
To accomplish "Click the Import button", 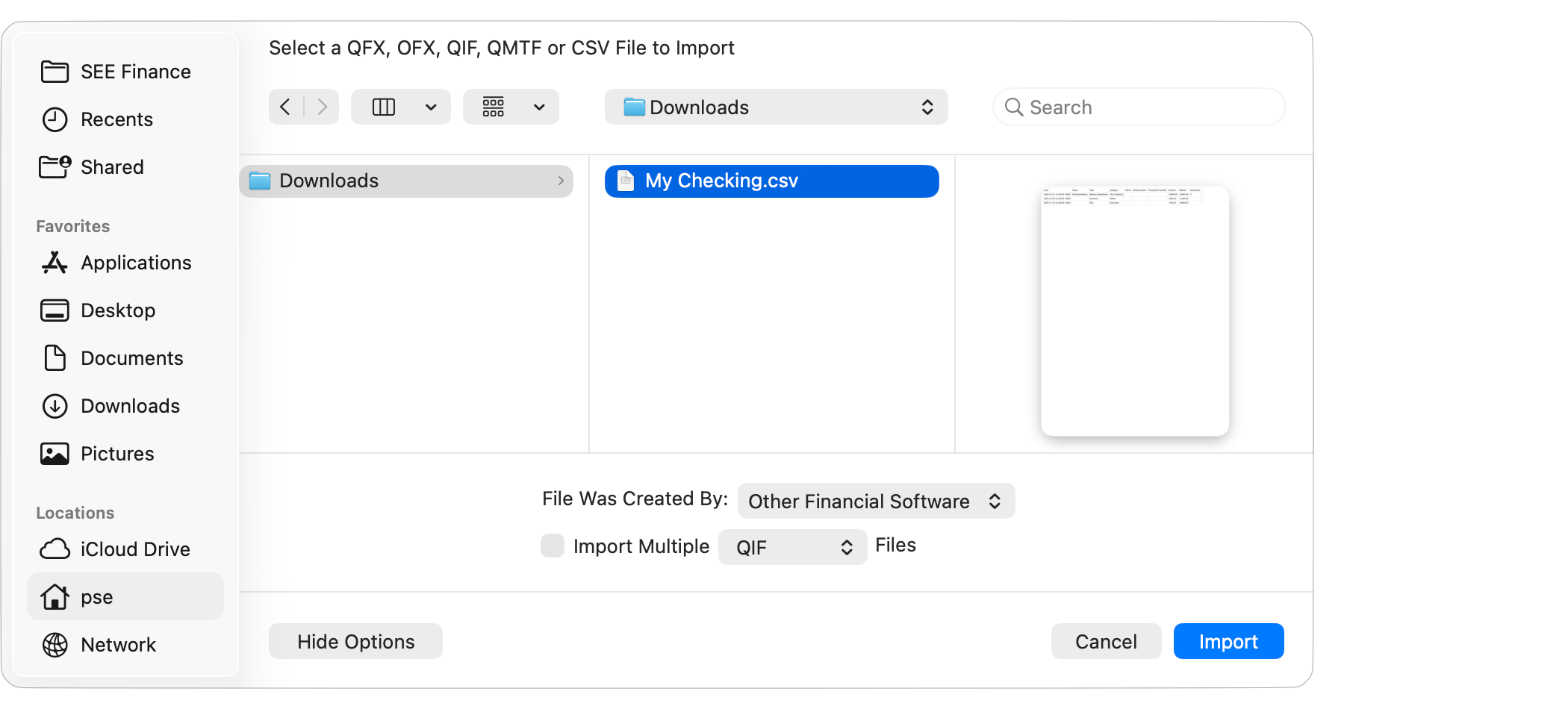I will tap(1228, 641).
